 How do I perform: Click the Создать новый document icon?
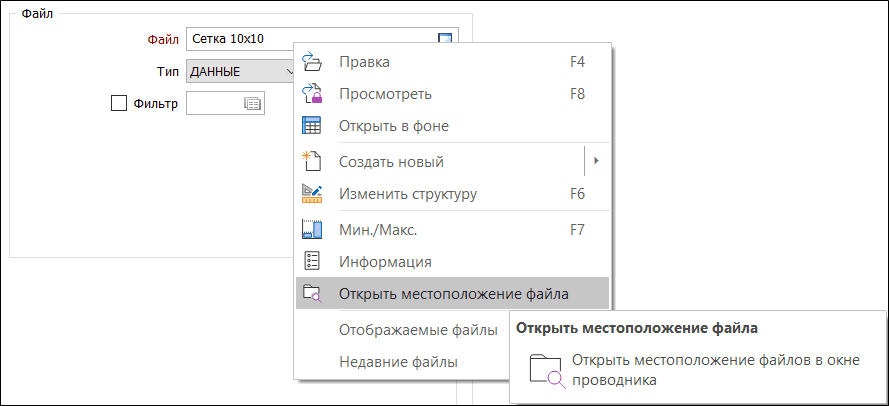[312, 162]
